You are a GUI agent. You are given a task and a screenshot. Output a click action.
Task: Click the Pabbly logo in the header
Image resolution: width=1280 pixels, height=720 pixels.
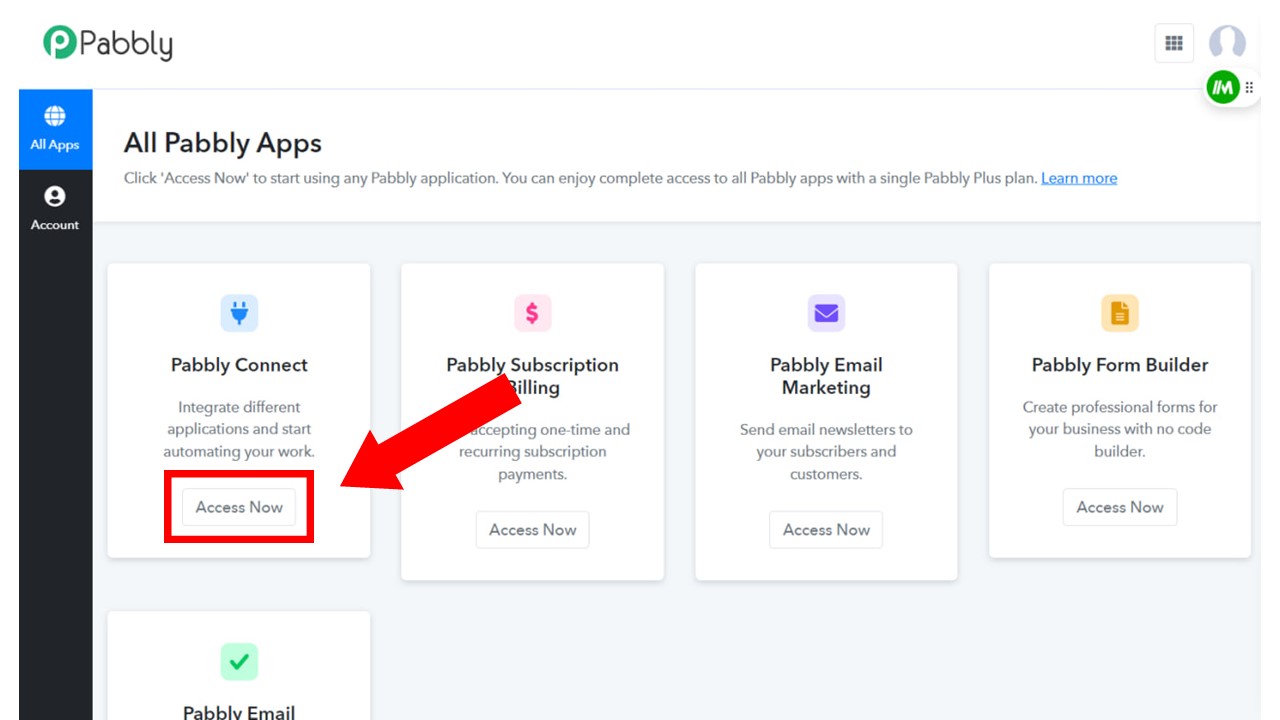pos(107,43)
